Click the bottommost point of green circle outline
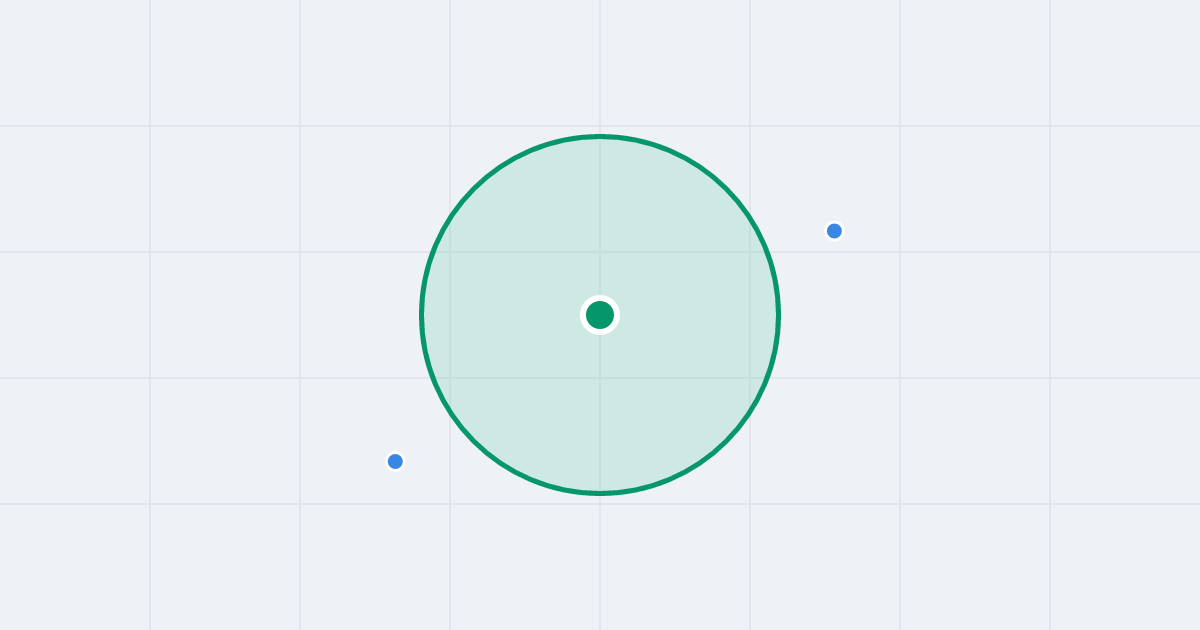1200x630 pixels. point(600,493)
